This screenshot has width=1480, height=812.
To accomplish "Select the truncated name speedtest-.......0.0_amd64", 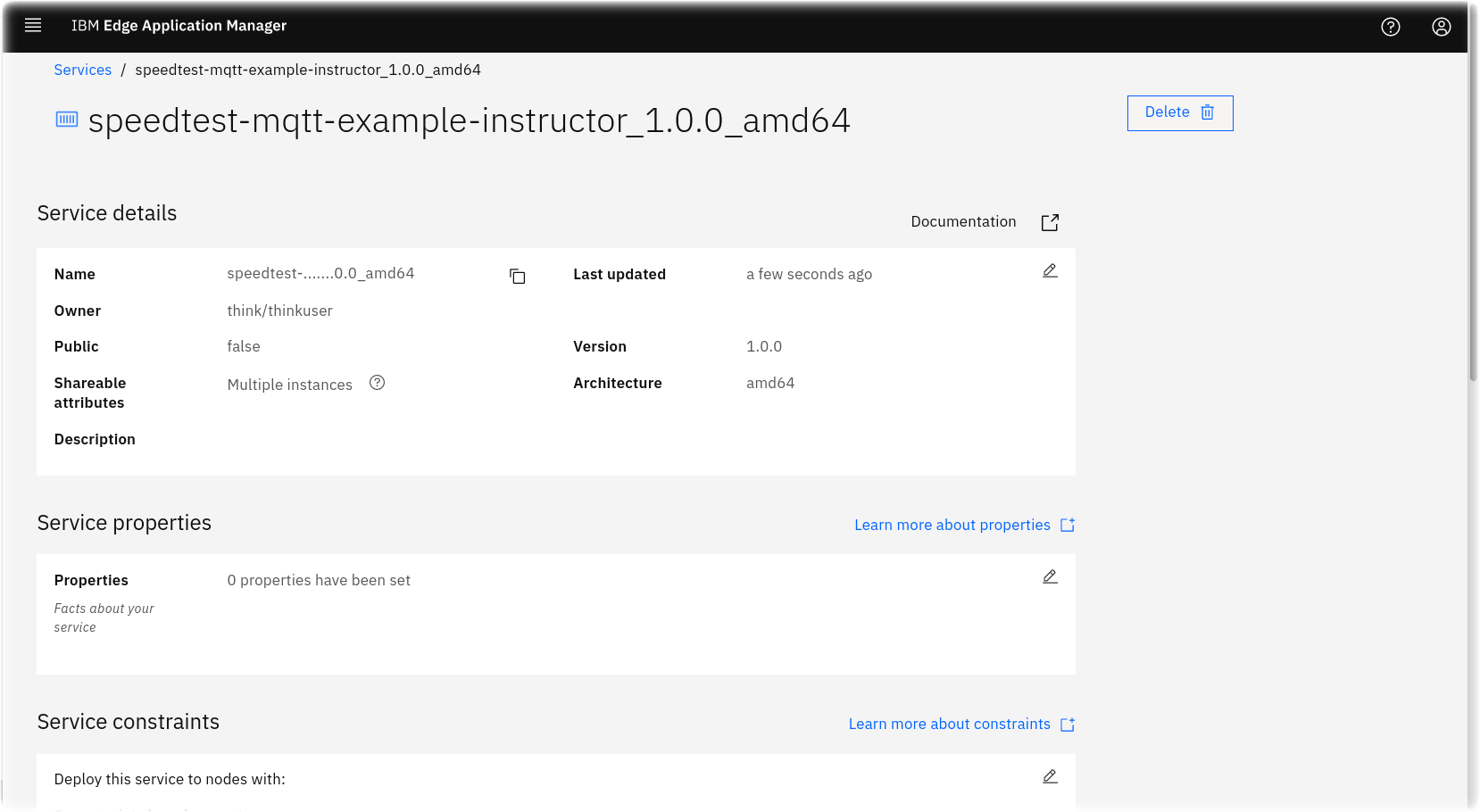I will coord(320,273).
